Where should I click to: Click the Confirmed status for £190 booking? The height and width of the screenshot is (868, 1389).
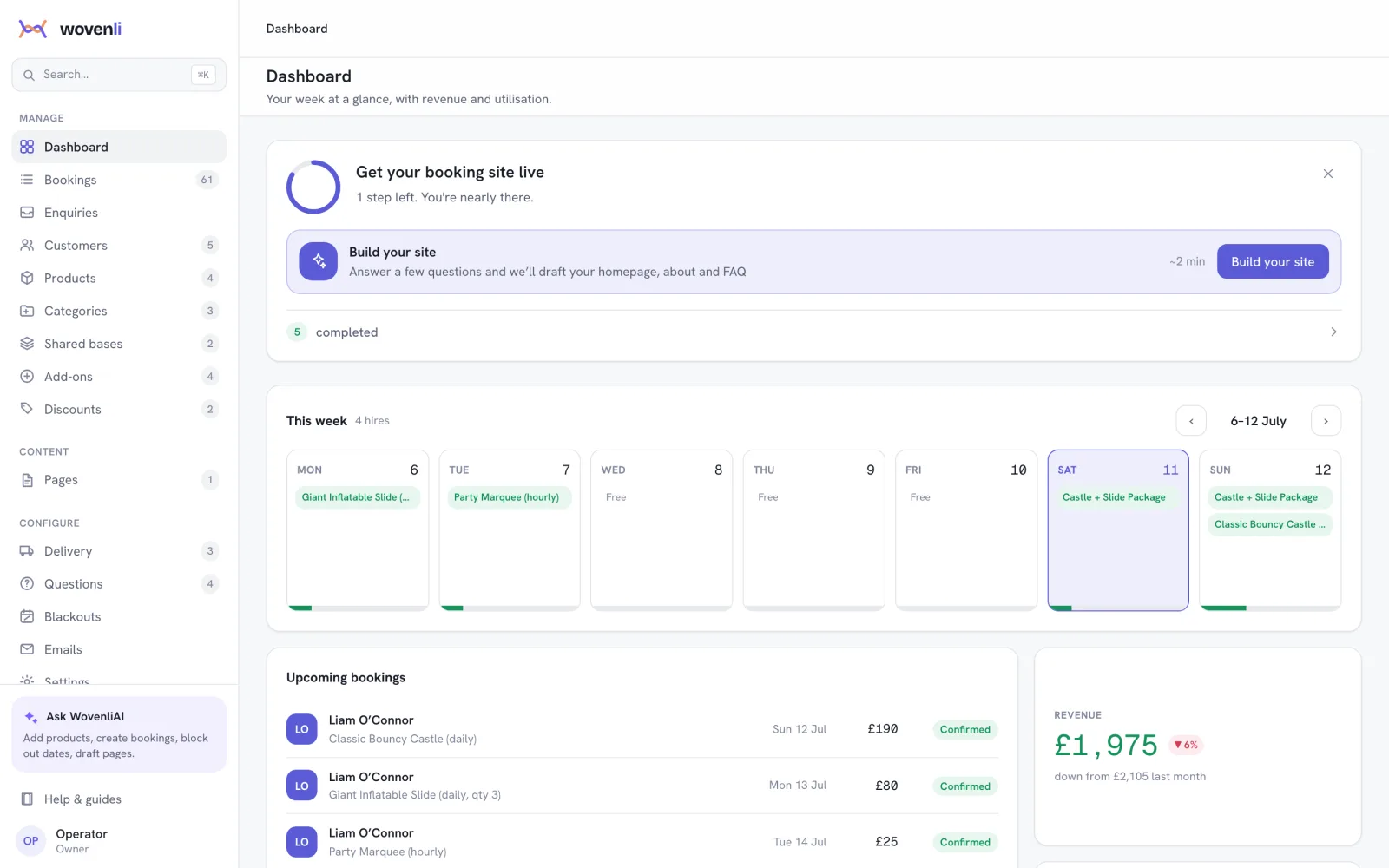click(965, 729)
